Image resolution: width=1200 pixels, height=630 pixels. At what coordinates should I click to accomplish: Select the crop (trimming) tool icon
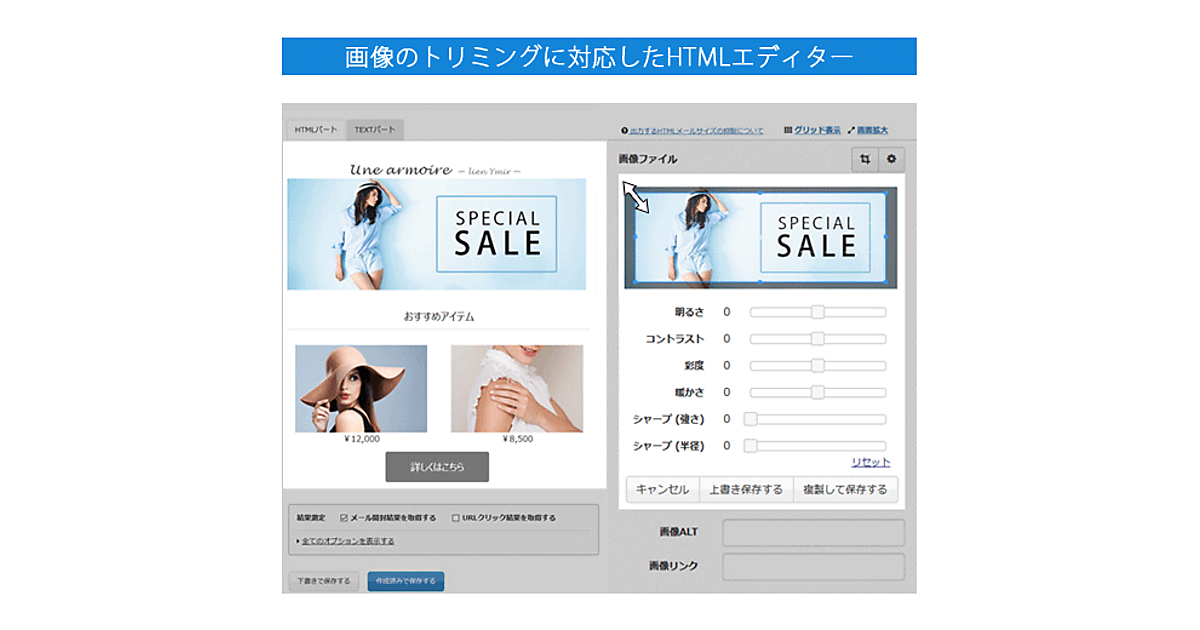click(865, 159)
